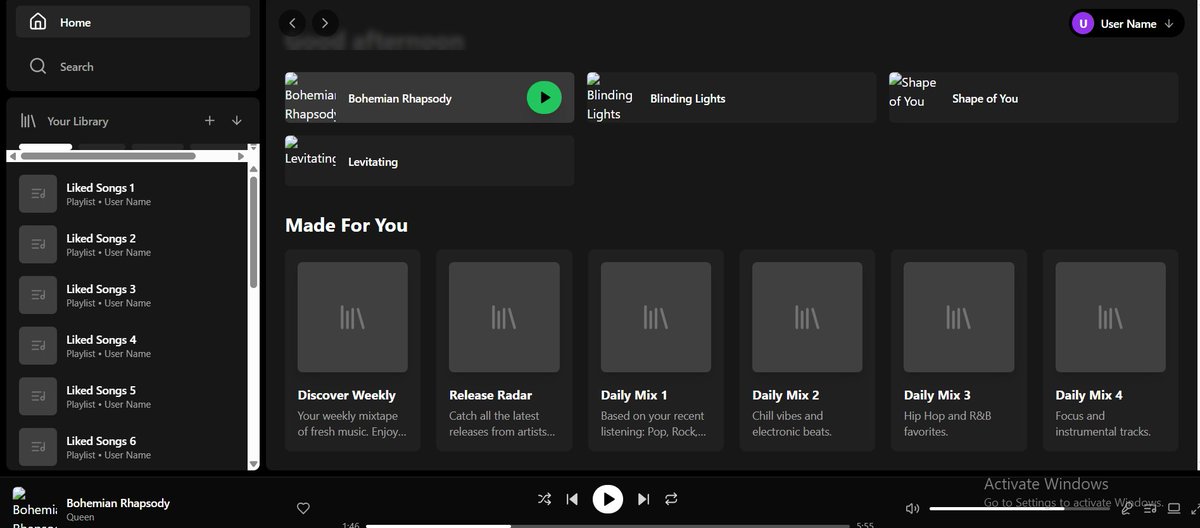The width and height of the screenshot is (1200, 528).
Task: Click the purple U avatar
Action: tap(1083, 24)
